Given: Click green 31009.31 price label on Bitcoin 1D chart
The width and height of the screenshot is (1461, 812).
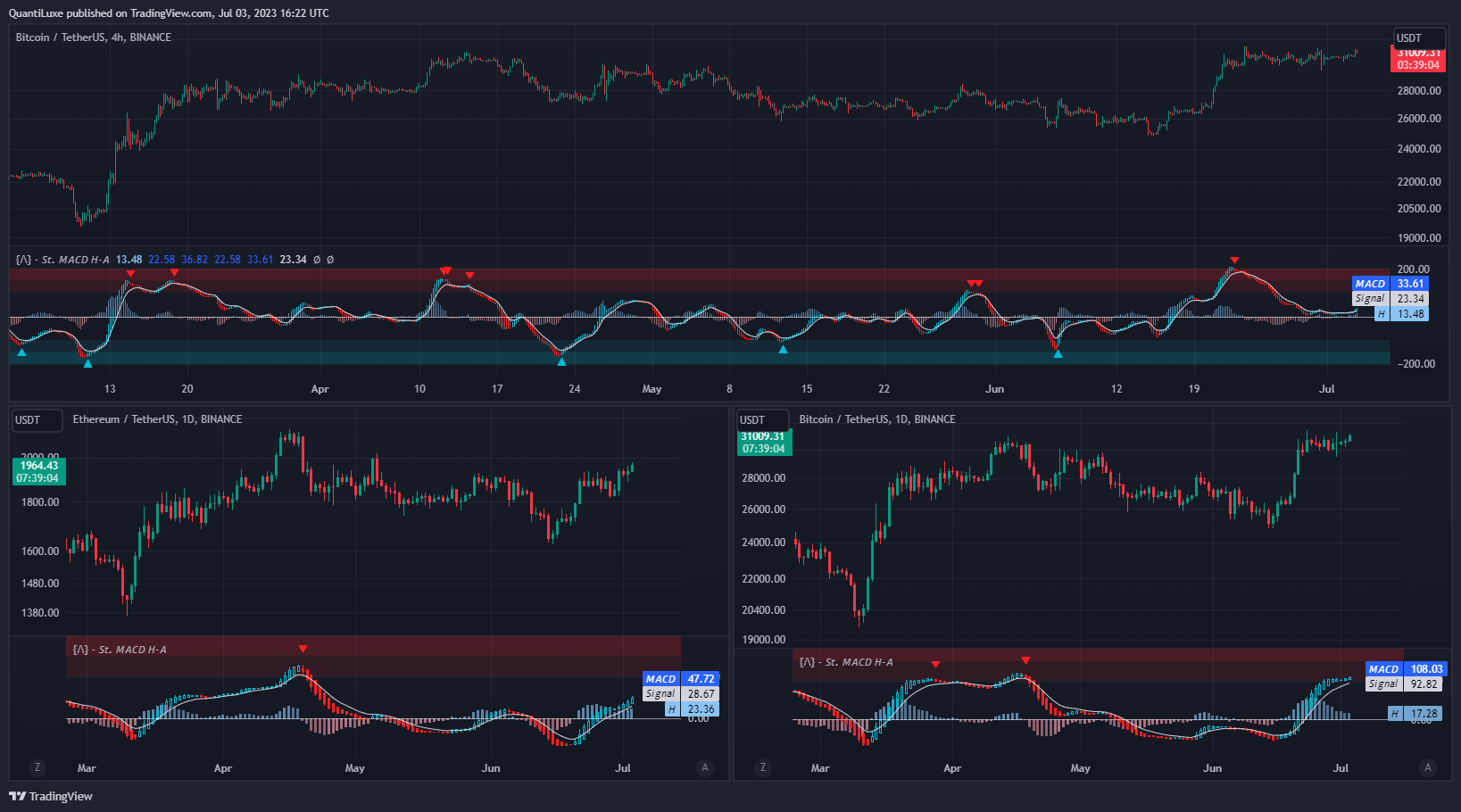Looking at the screenshot, I should [x=764, y=443].
